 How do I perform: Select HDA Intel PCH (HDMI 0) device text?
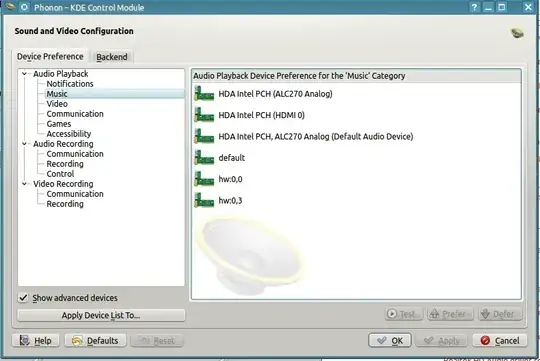point(262,115)
